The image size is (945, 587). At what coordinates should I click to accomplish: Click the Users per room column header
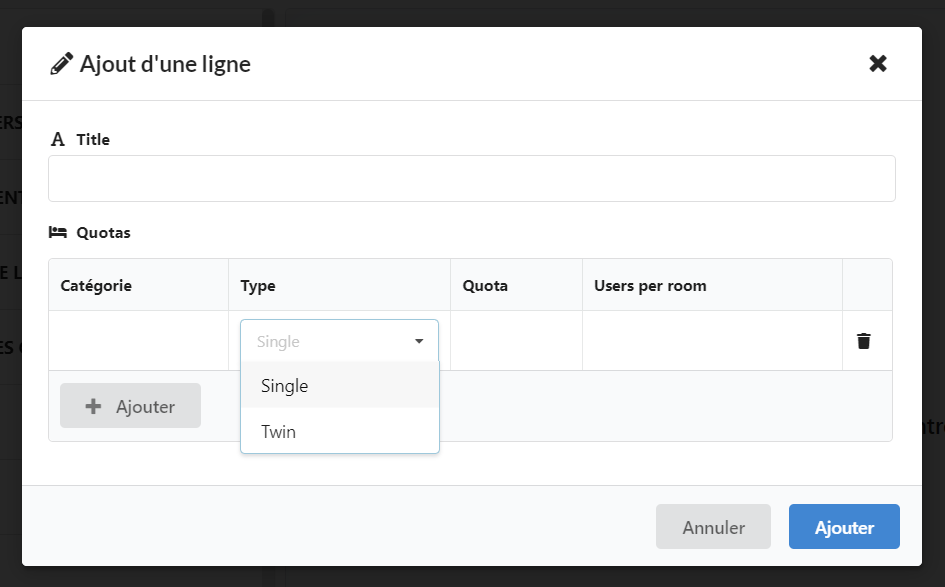coord(650,285)
